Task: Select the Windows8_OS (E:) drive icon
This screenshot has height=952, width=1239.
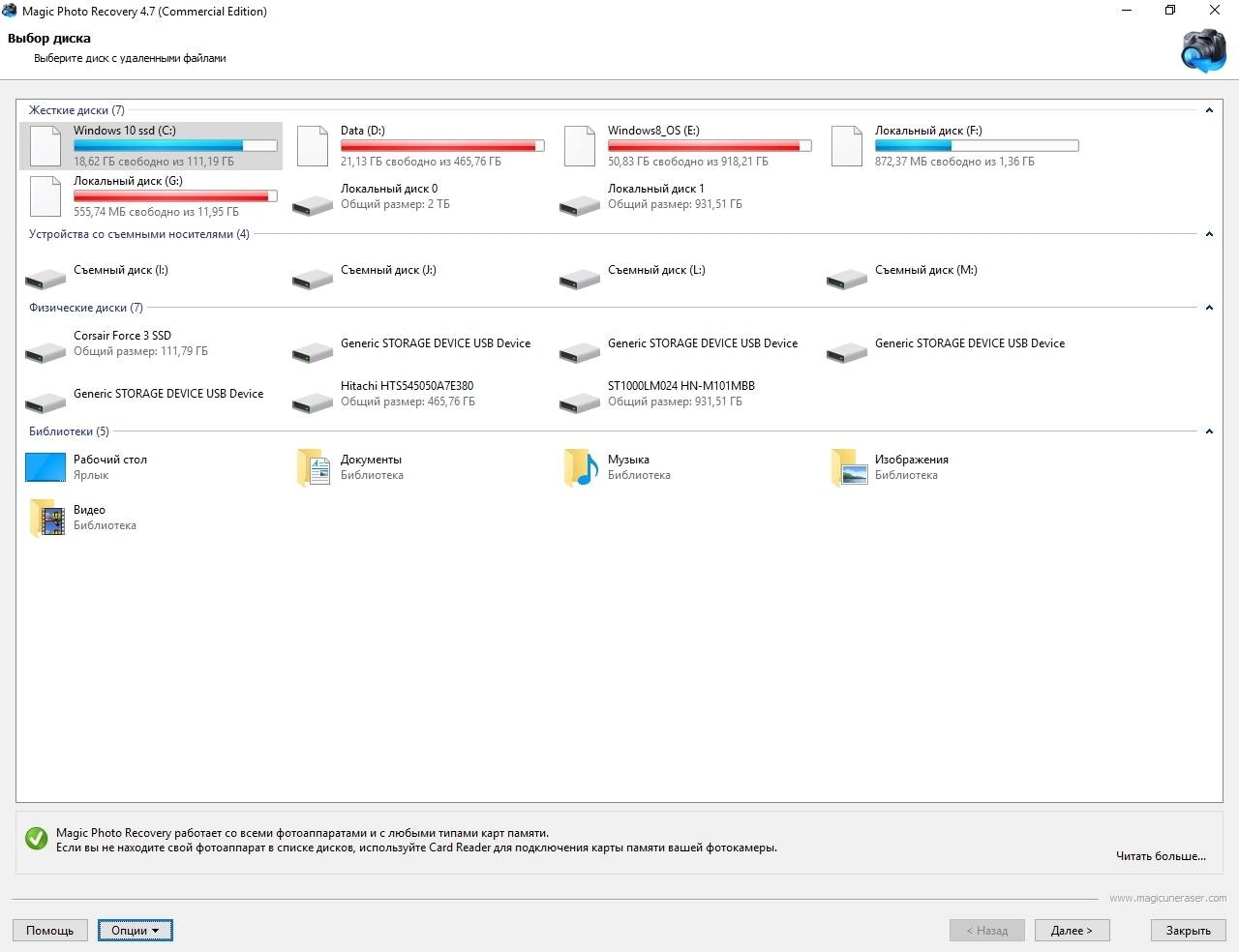Action: click(580, 146)
